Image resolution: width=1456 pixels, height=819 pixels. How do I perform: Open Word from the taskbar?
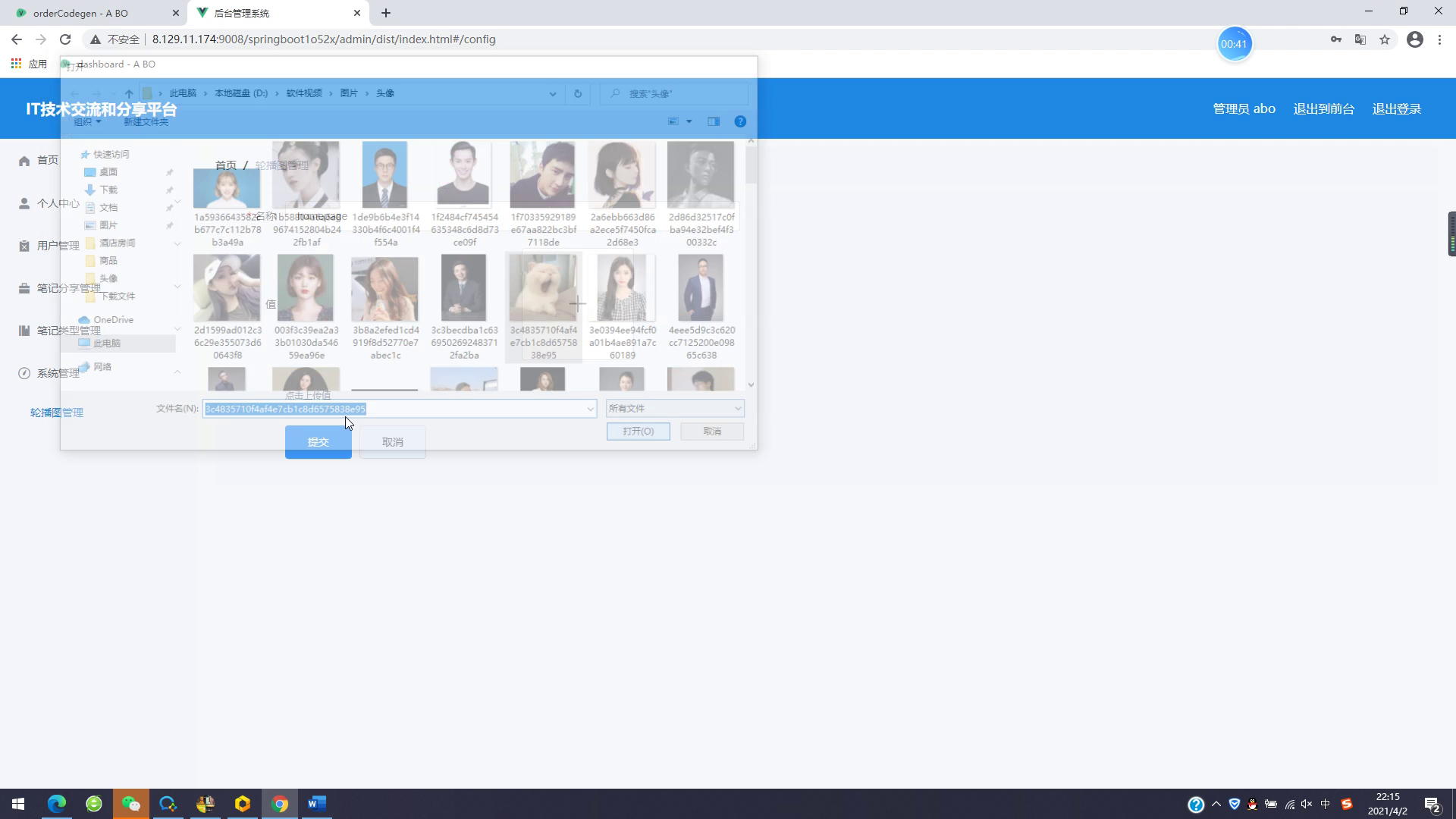coord(317,804)
